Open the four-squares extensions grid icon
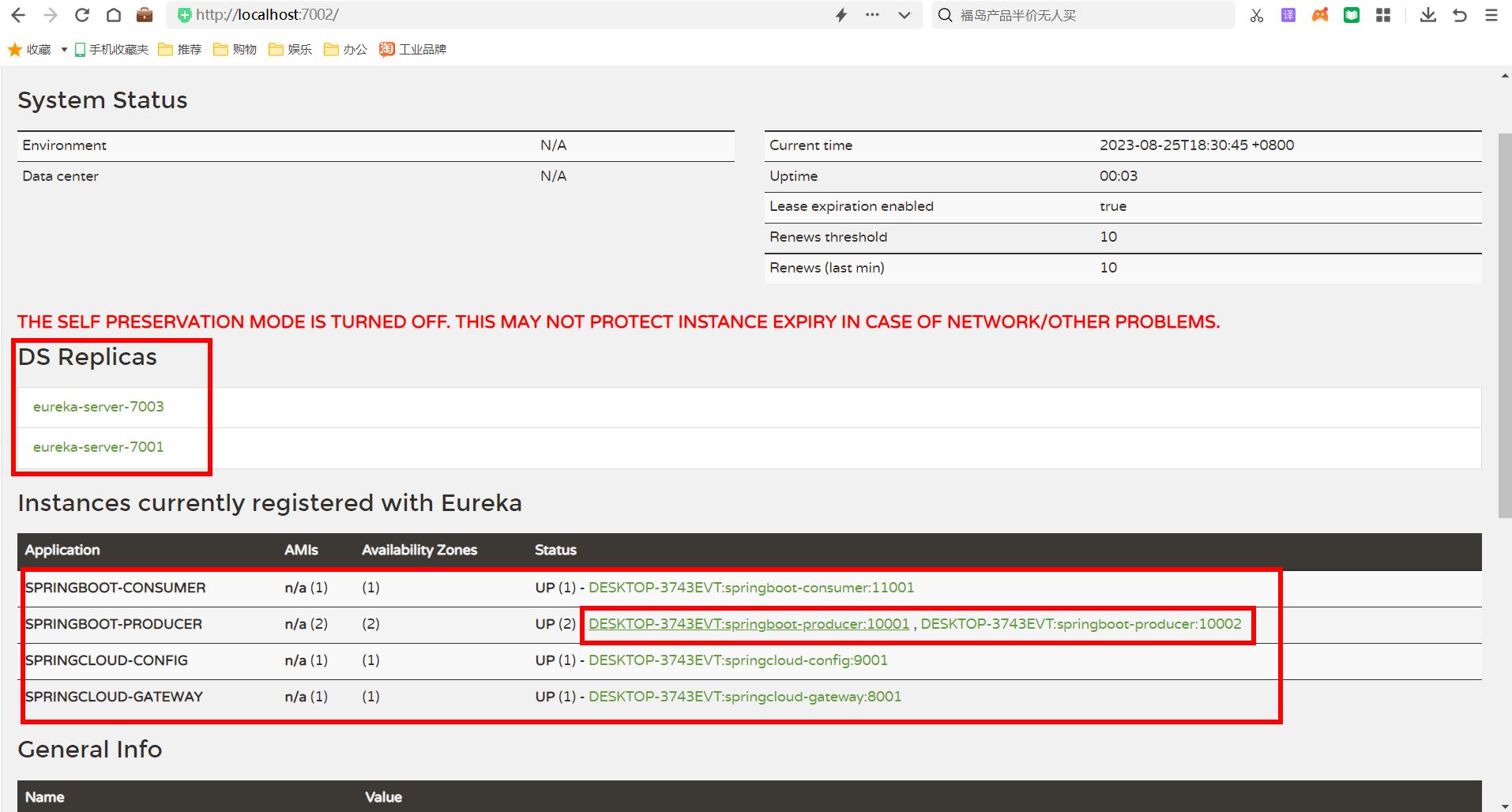Screen dimensions: 1512x812 click(1383, 15)
